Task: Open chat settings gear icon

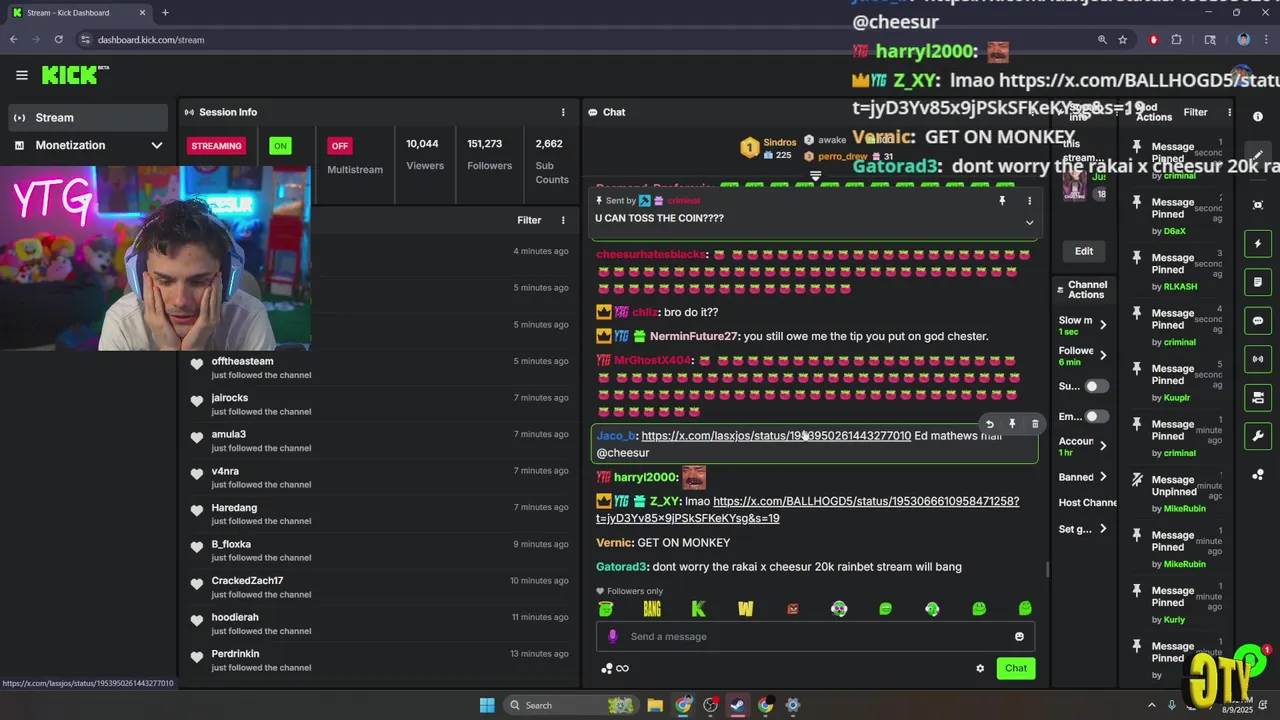Action: [x=980, y=668]
